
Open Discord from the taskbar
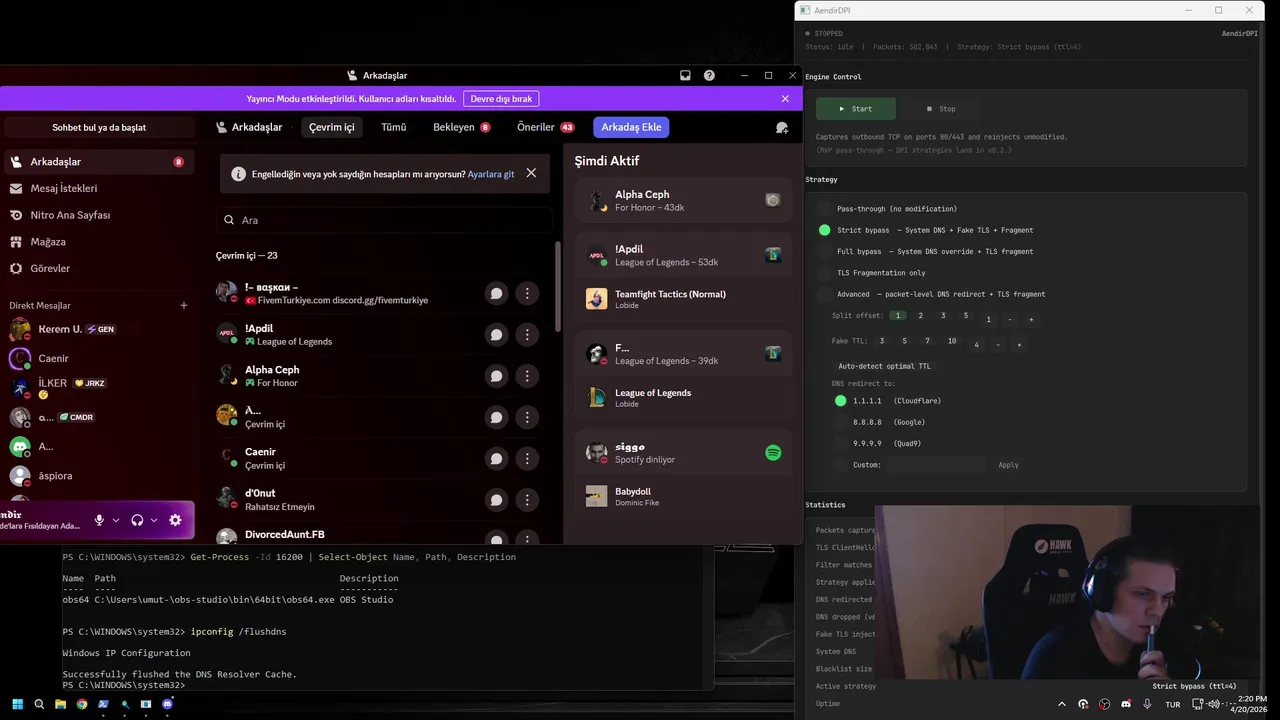click(167, 704)
